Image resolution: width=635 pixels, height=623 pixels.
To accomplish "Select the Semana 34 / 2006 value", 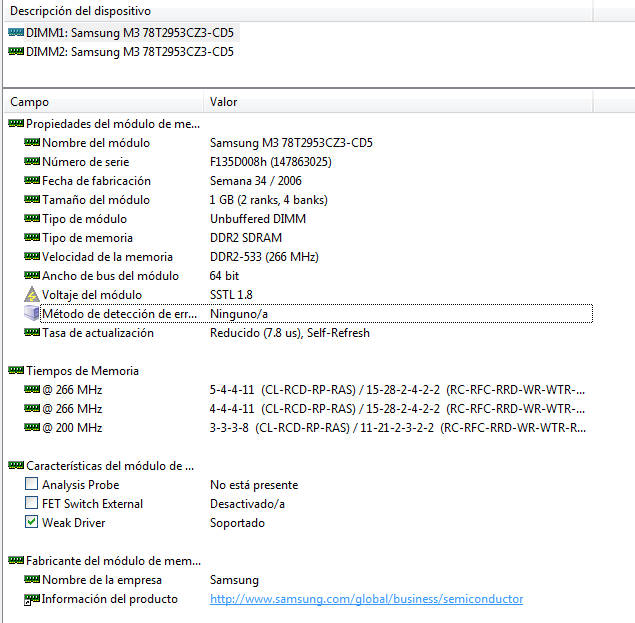I will [256, 181].
